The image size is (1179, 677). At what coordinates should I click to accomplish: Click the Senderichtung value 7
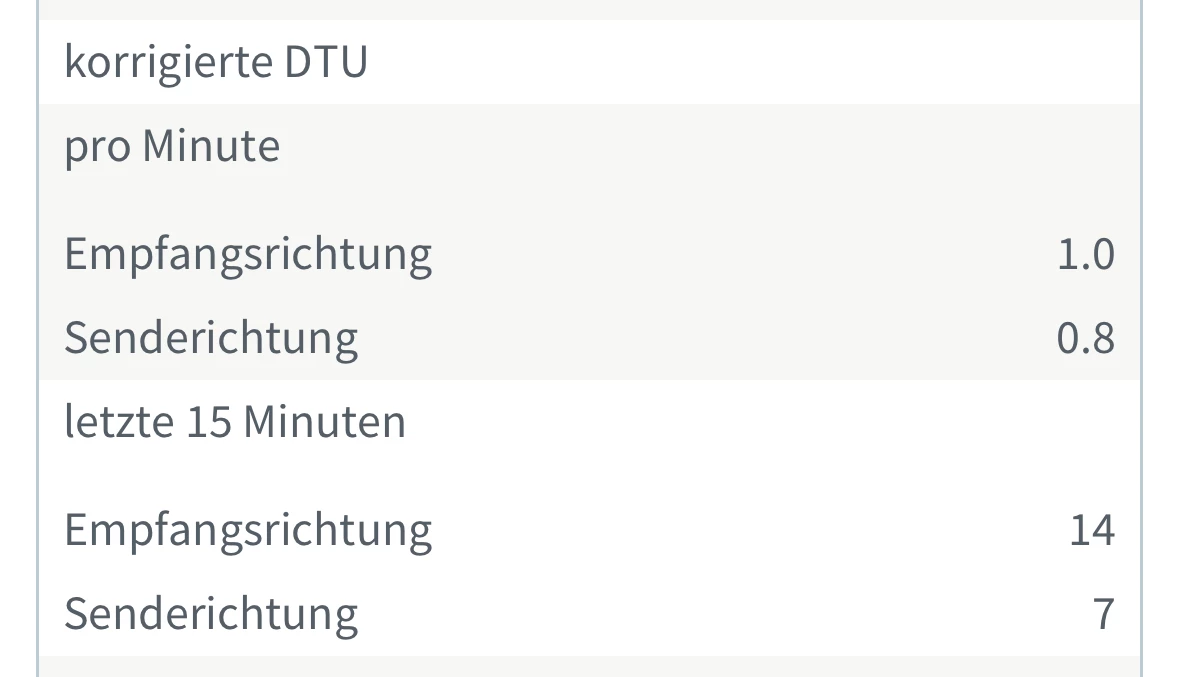pos(1103,614)
